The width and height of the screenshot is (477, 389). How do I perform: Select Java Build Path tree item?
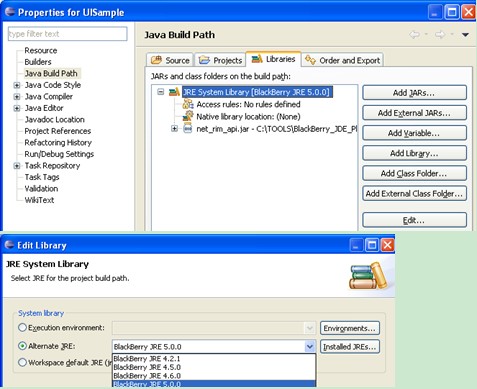(51, 73)
